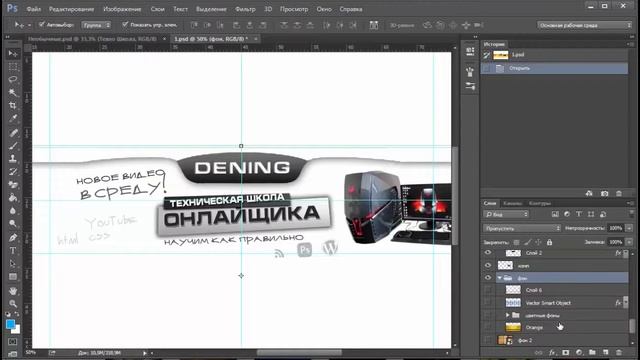
Task: Switch to the Контуры tab
Action: click(x=540, y=203)
